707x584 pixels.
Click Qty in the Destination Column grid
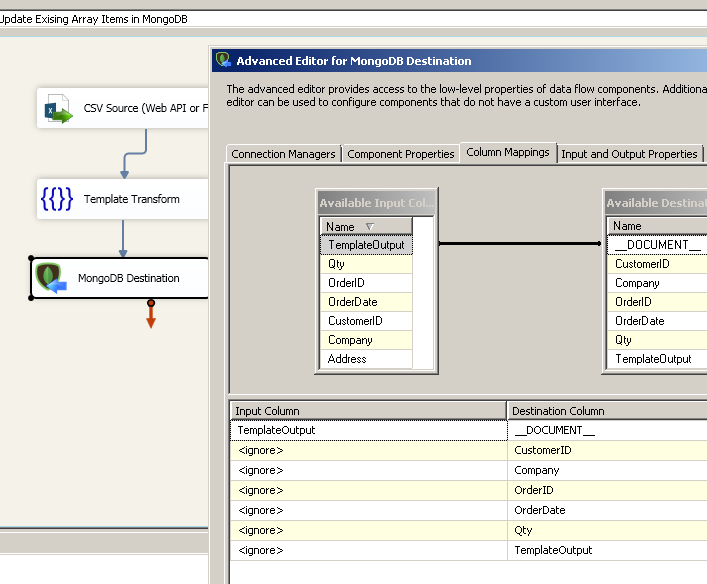(607, 530)
